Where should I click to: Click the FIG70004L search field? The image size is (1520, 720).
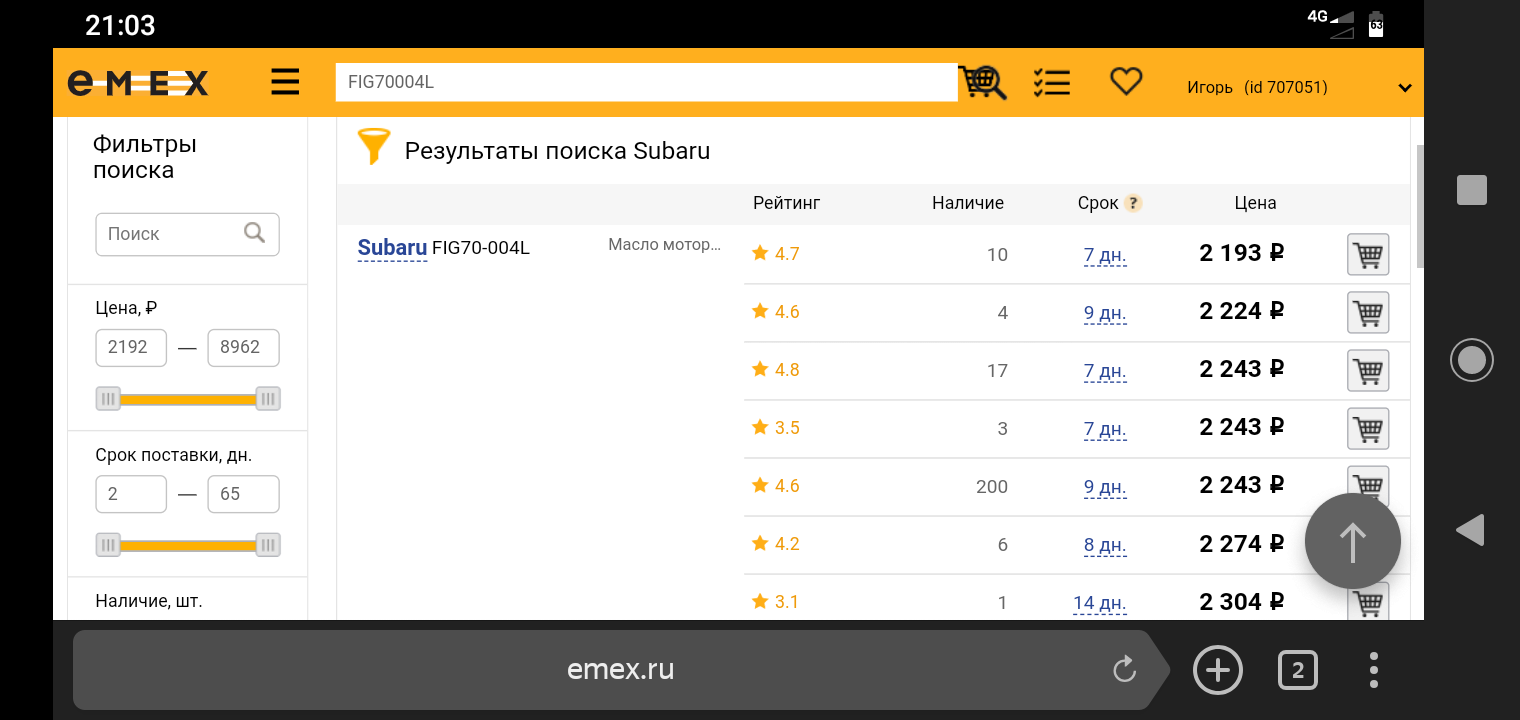[646, 82]
